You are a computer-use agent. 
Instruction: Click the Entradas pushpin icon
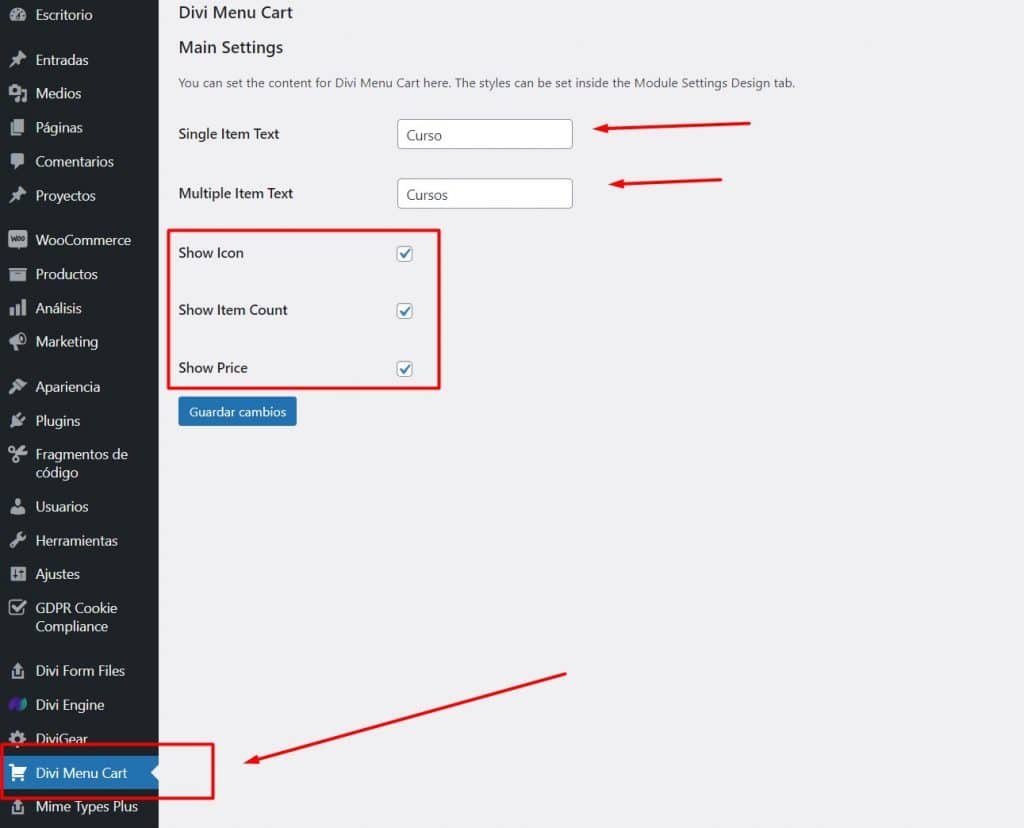coord(18,59)
